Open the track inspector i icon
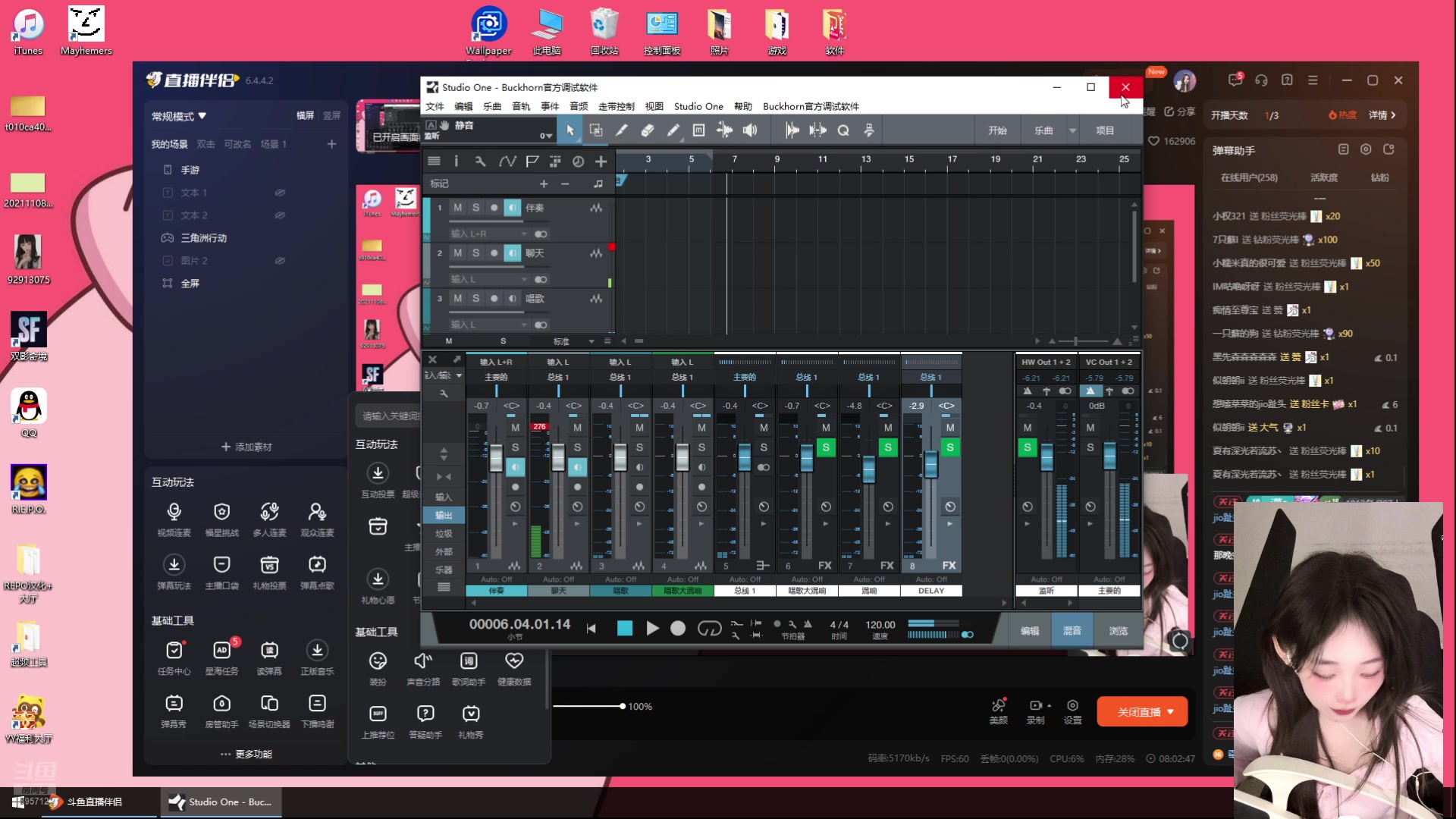 (x=456, y=161)
